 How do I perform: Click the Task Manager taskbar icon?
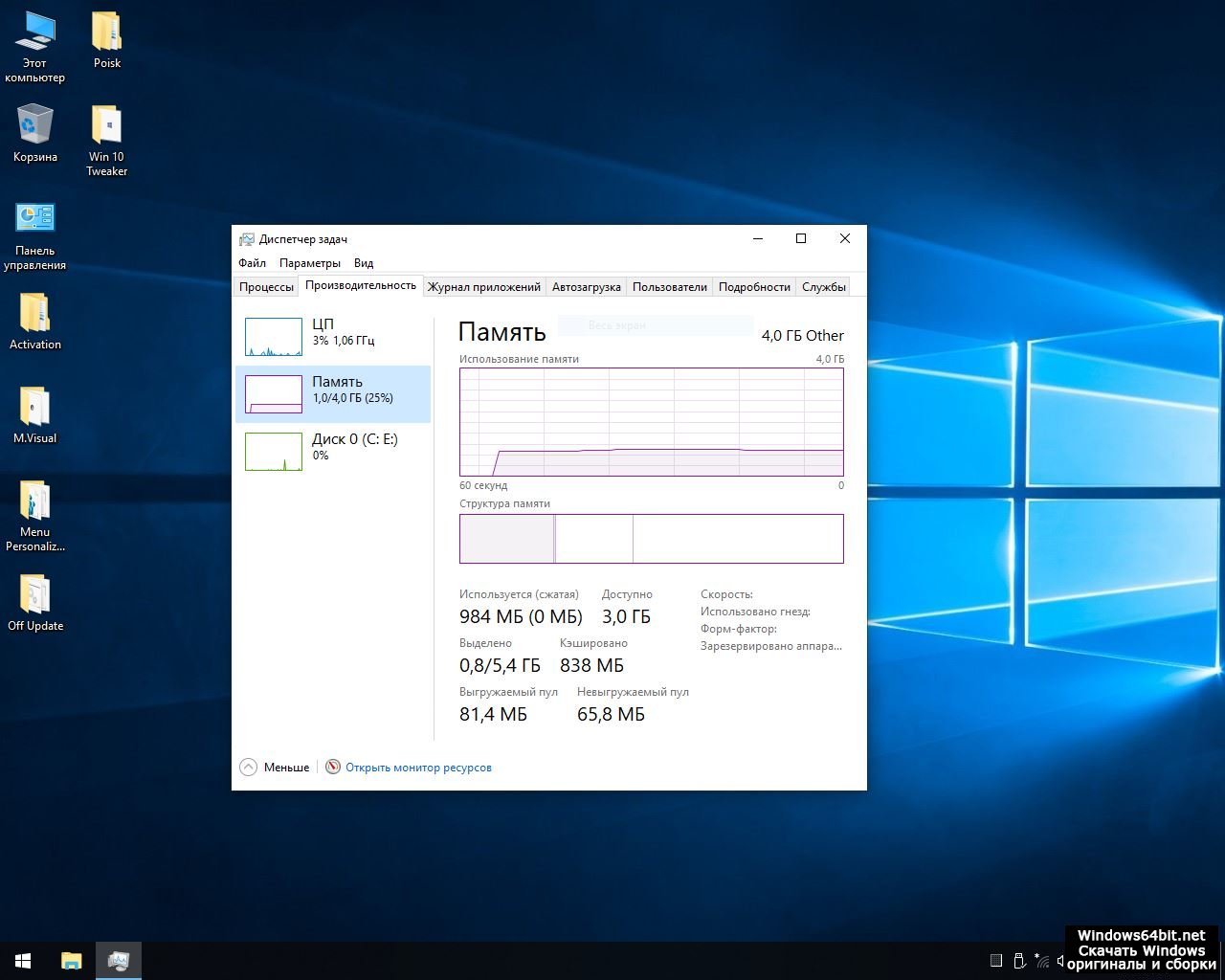(119, 960)
